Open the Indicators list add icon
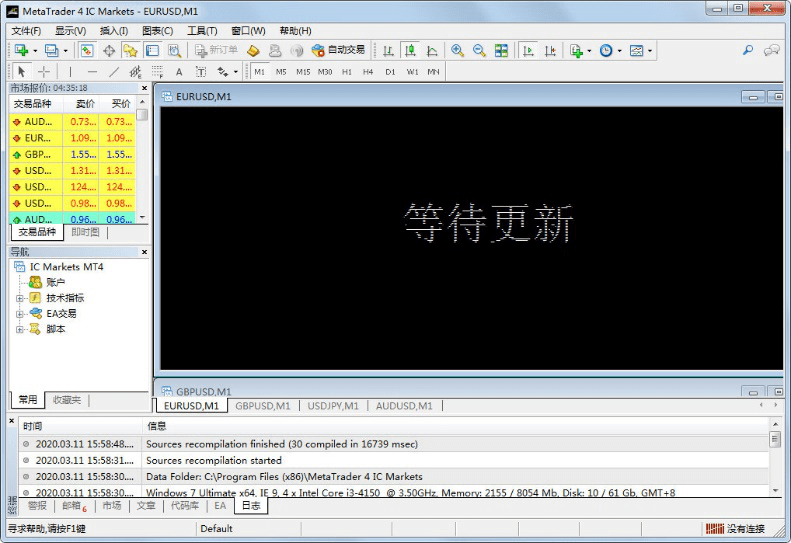The image size is (791, 543). (576, 50)
